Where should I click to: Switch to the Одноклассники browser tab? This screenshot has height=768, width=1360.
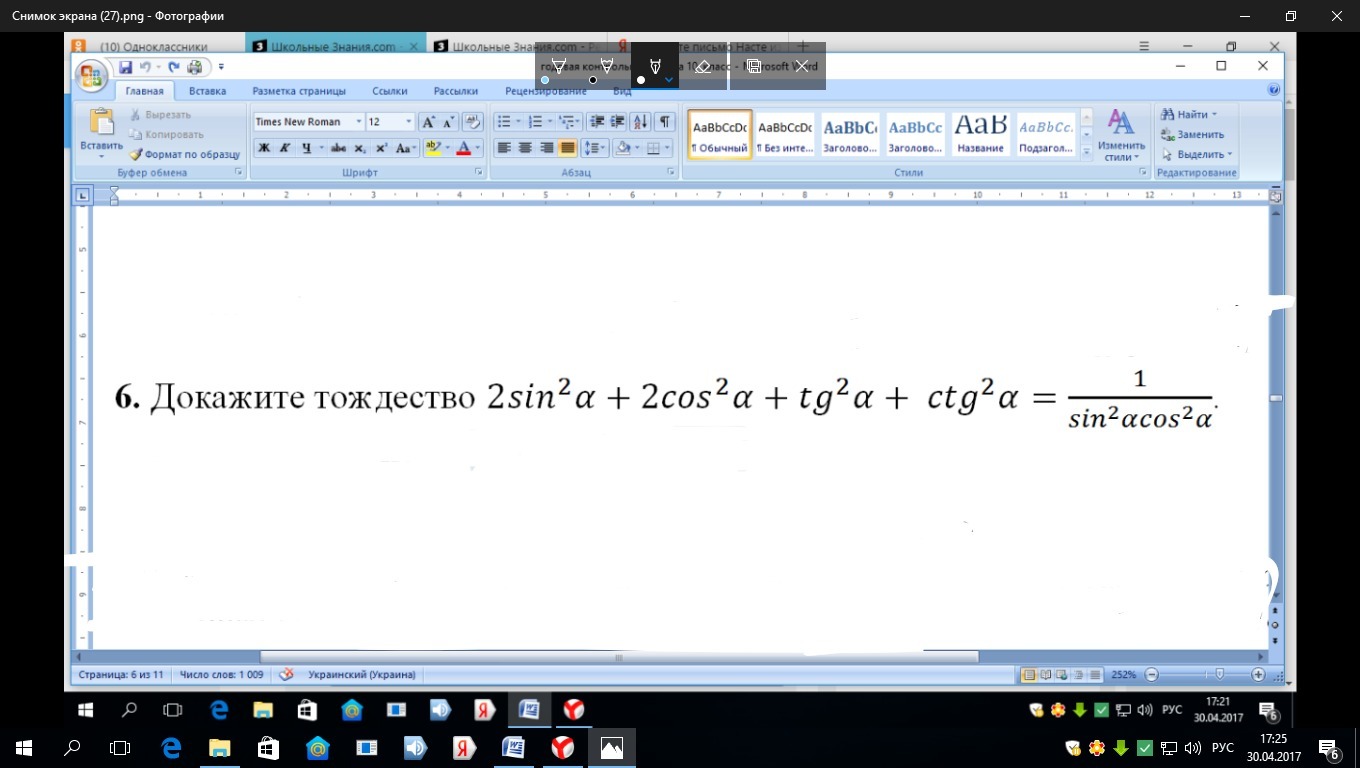[154, 46]
